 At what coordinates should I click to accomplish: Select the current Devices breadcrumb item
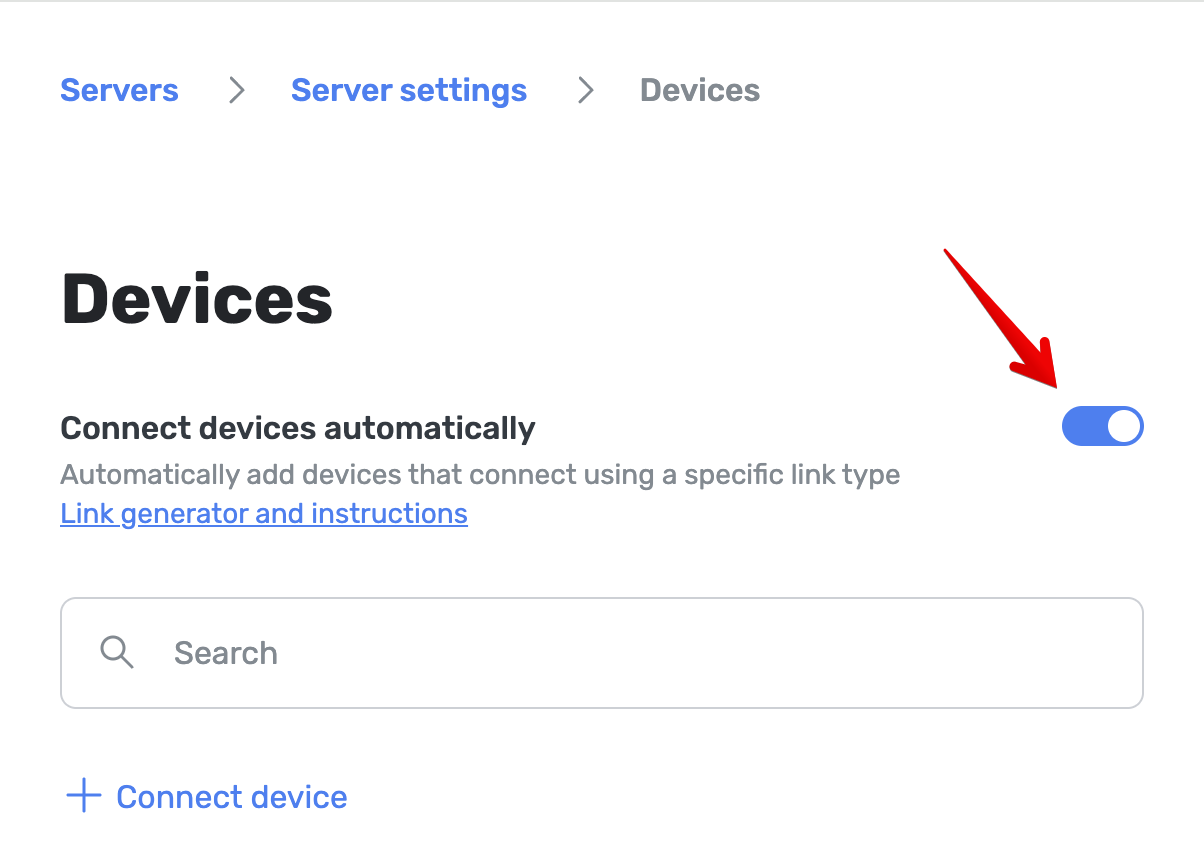pos(700,90)
